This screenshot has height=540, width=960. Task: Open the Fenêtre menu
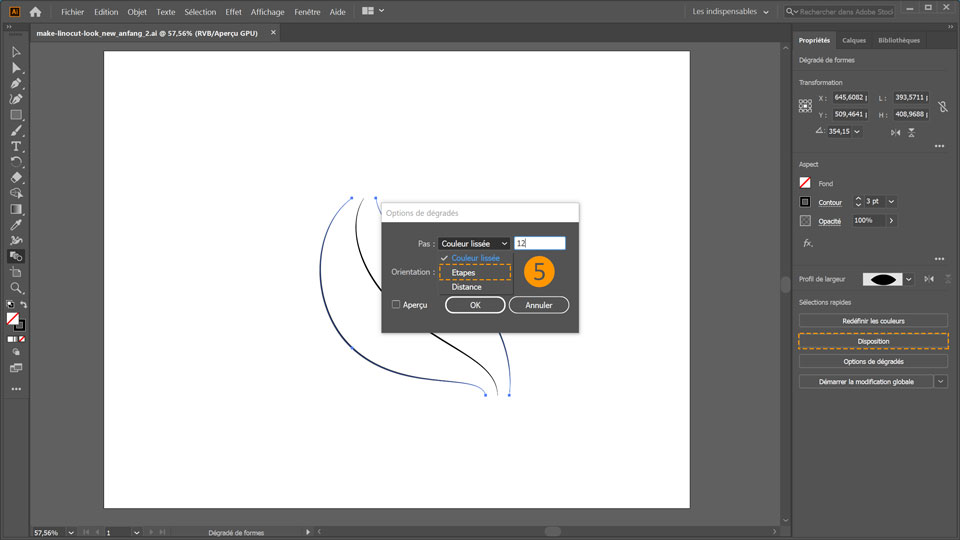pyautogui.click(x=307, y=12)
